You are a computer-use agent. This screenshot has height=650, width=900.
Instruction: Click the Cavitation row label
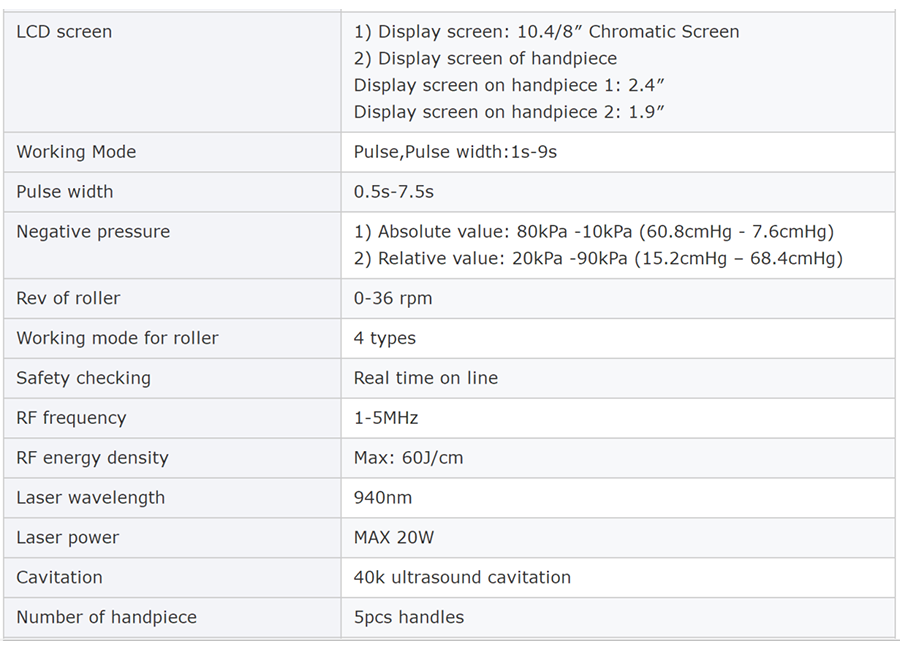point(59,578)
